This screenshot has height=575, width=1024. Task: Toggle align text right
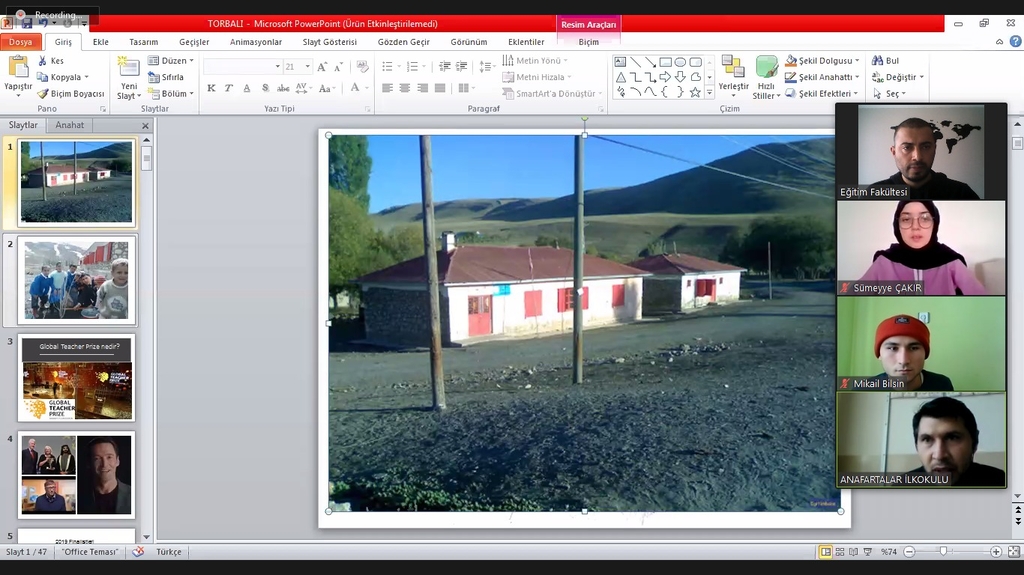click(423, 88)
